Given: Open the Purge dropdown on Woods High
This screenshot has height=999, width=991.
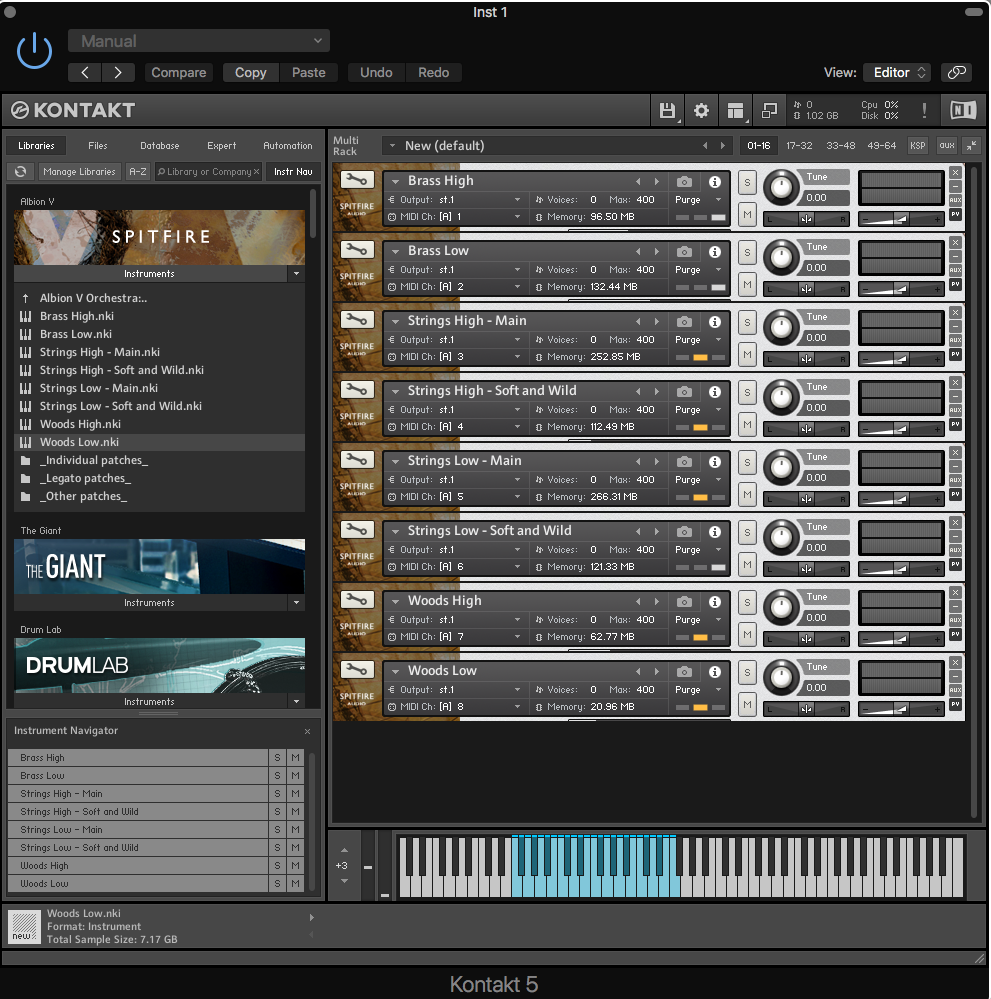Looking at the screenshot, I should [718, 620].
